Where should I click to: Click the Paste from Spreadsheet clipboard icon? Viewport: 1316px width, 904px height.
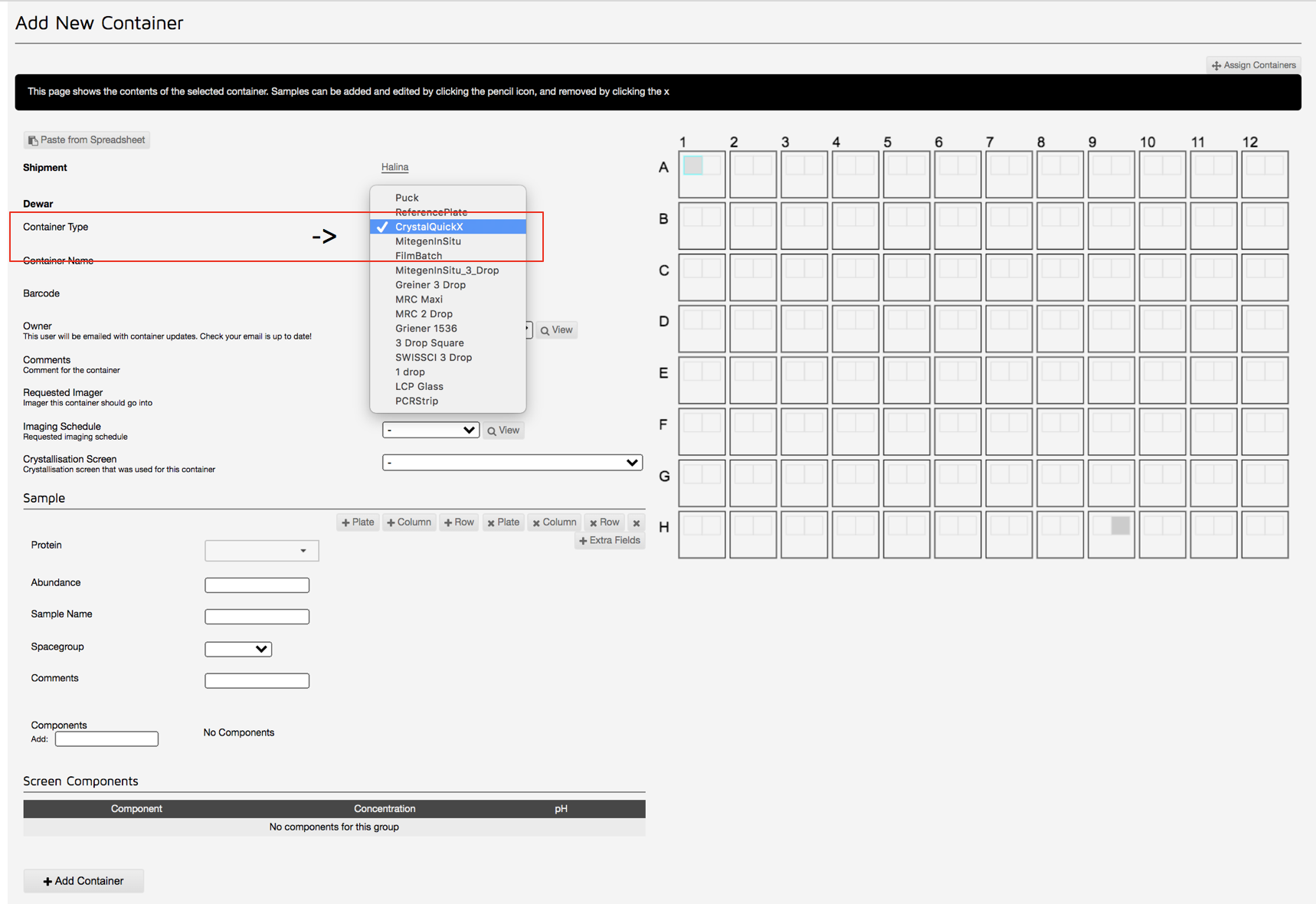pos(33,139)
